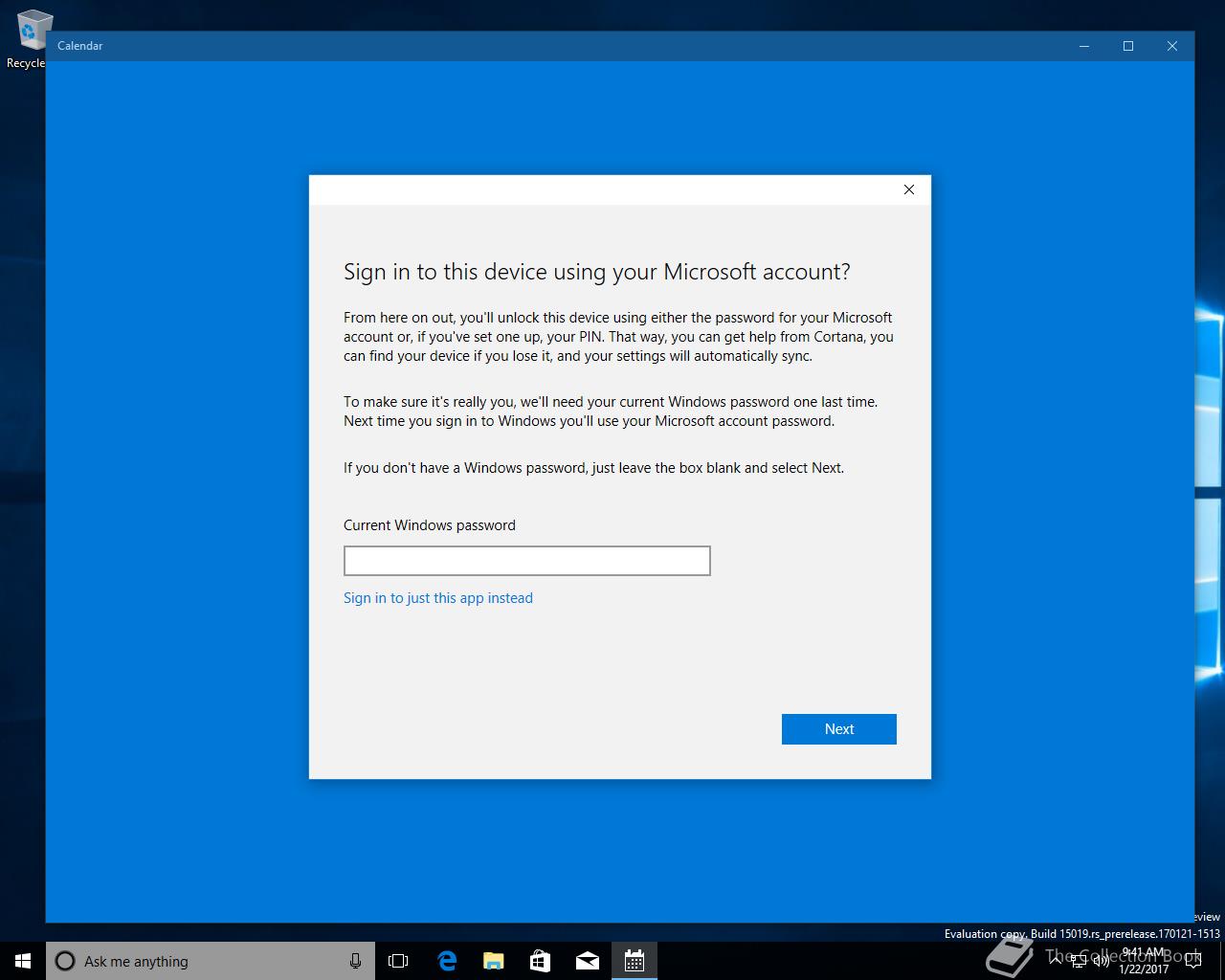The height and width of the screenshot is (980, 1225).
Task: Click the dialog heading about Microsoft account
Action: click(x=597, y=272)
